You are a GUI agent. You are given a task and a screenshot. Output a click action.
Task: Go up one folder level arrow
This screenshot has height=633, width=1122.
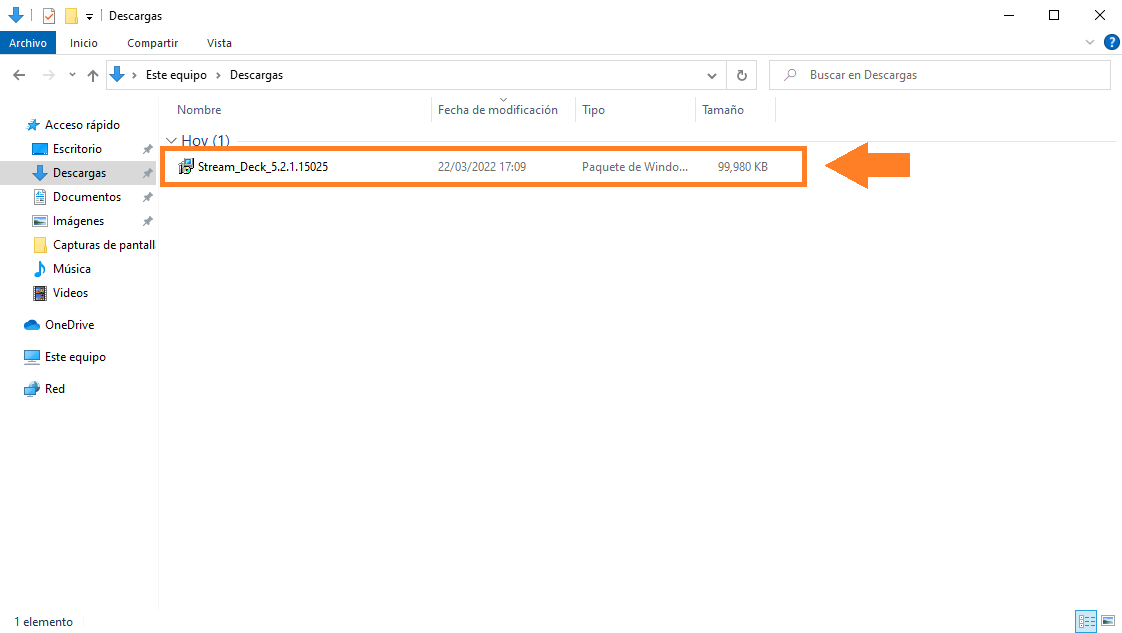point(93,75)
